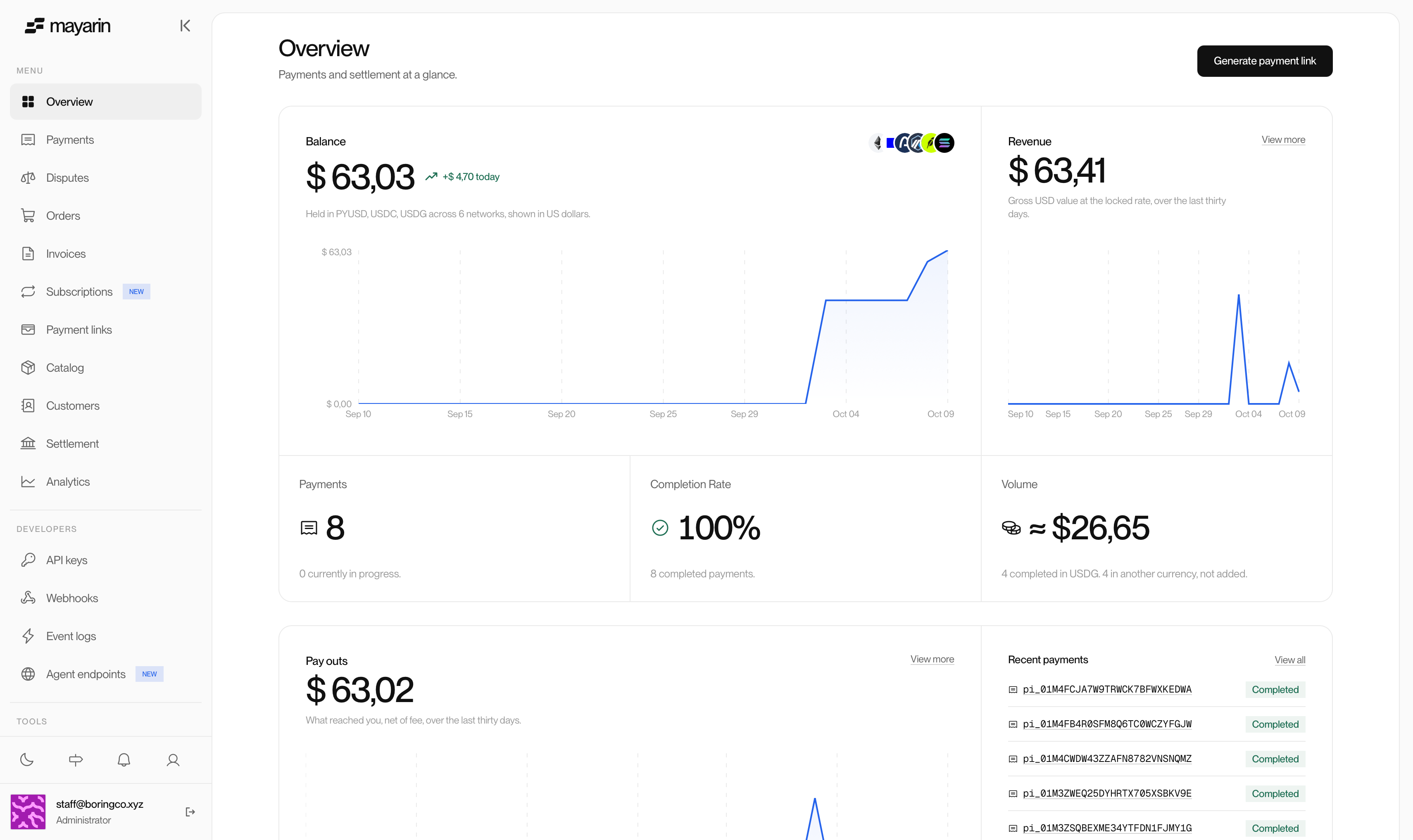1413x840 pixels.
Task: Open API keys key icon
Action: (28, 560)
